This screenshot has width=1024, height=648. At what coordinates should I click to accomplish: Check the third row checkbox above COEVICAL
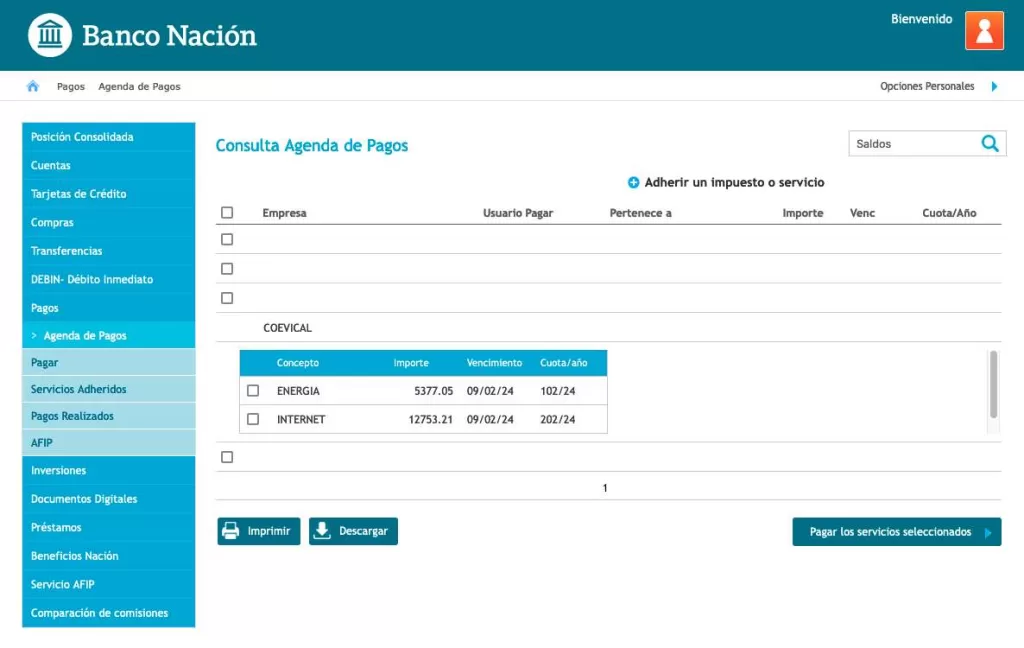[227, 298]
